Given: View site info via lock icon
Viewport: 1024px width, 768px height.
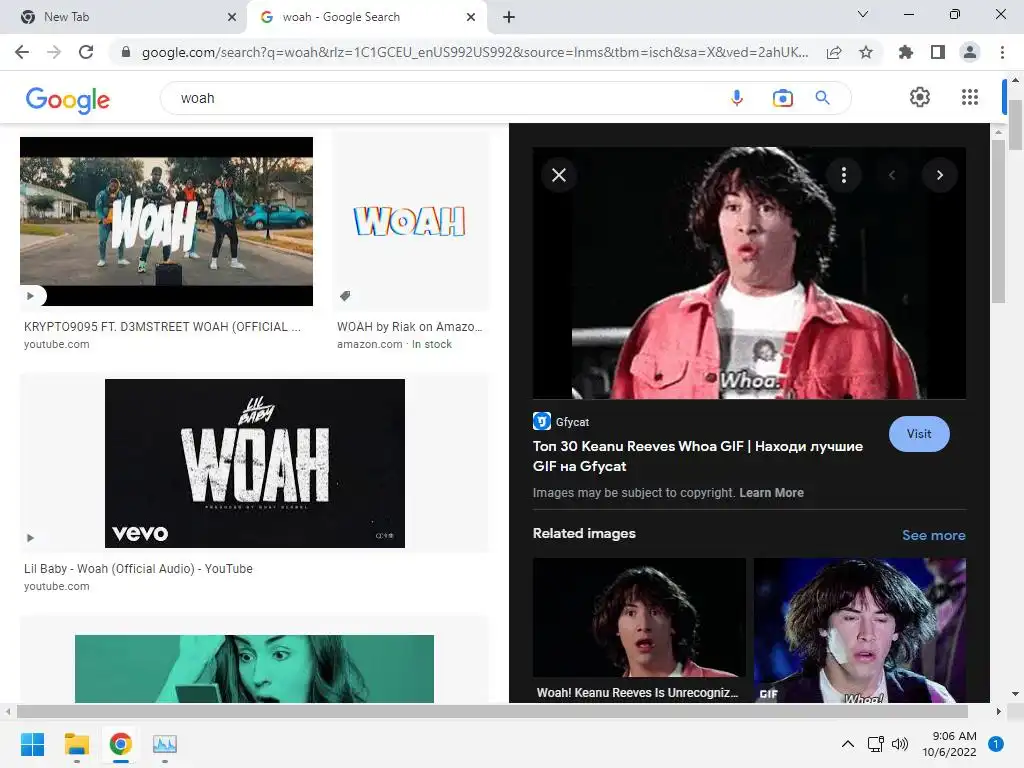Looking at the screenshot, I should click(x=126, y=52).
